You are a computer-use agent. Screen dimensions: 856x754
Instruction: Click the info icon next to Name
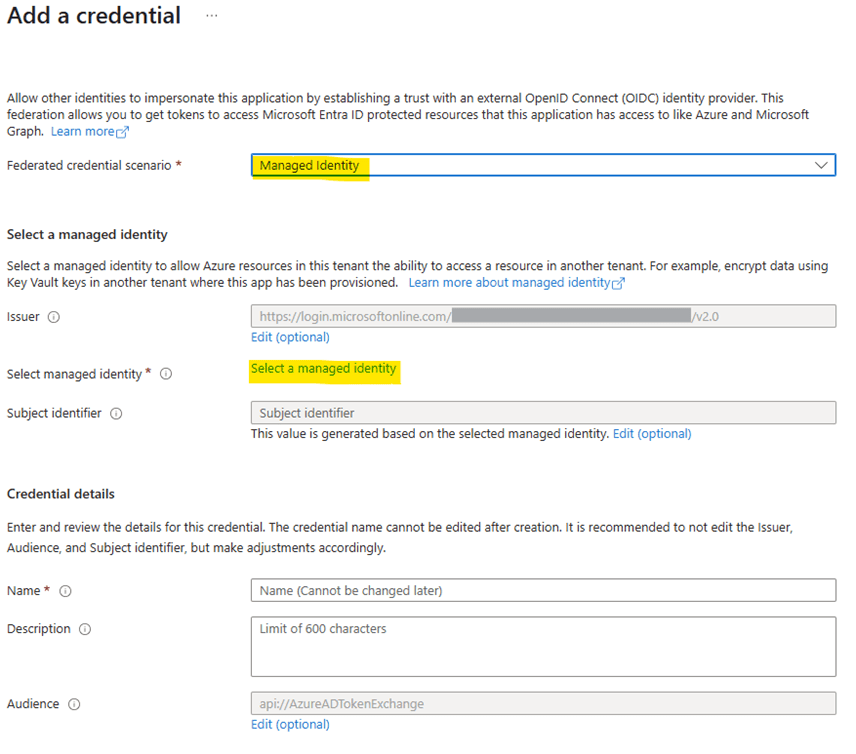click(x=66, y=591)
